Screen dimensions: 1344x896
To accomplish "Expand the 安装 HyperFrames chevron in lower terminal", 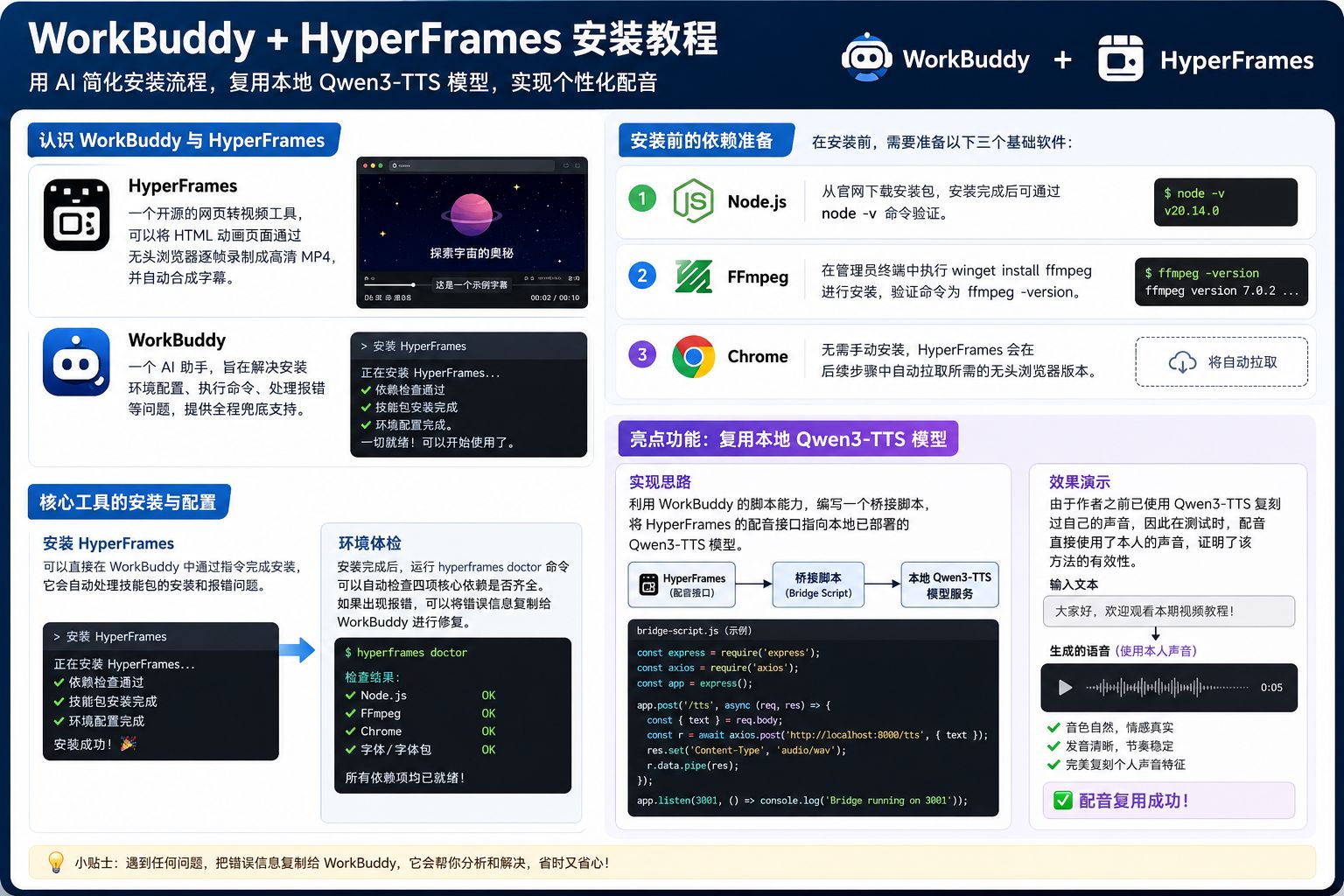I will point(57,637).
